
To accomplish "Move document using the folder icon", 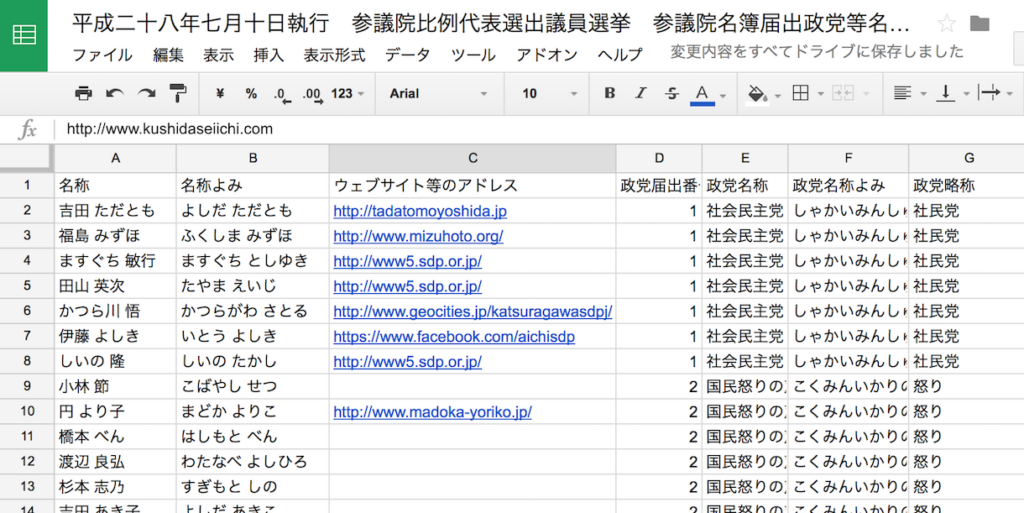I will point(980,23).
